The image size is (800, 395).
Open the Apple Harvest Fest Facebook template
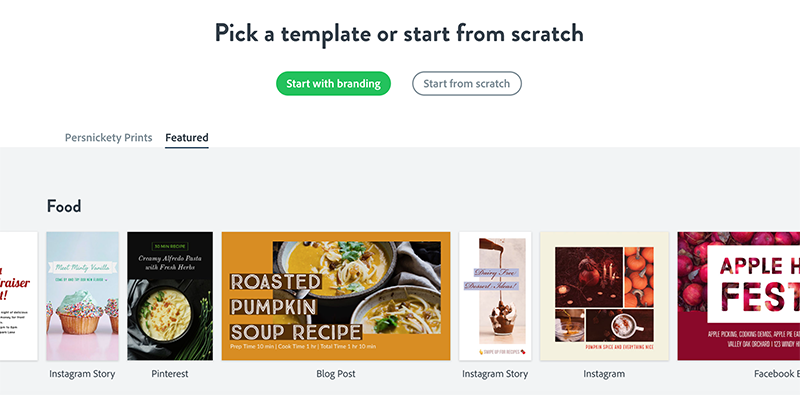739,296
